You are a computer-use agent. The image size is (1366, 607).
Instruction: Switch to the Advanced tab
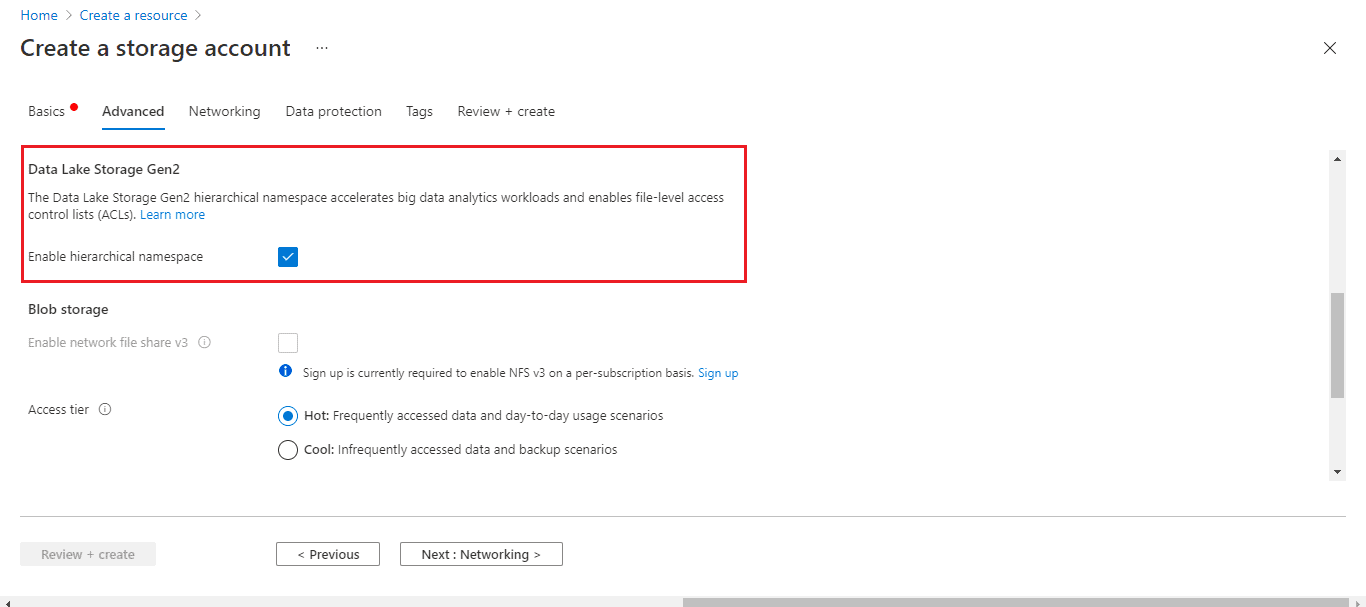[x=133, y=111]
